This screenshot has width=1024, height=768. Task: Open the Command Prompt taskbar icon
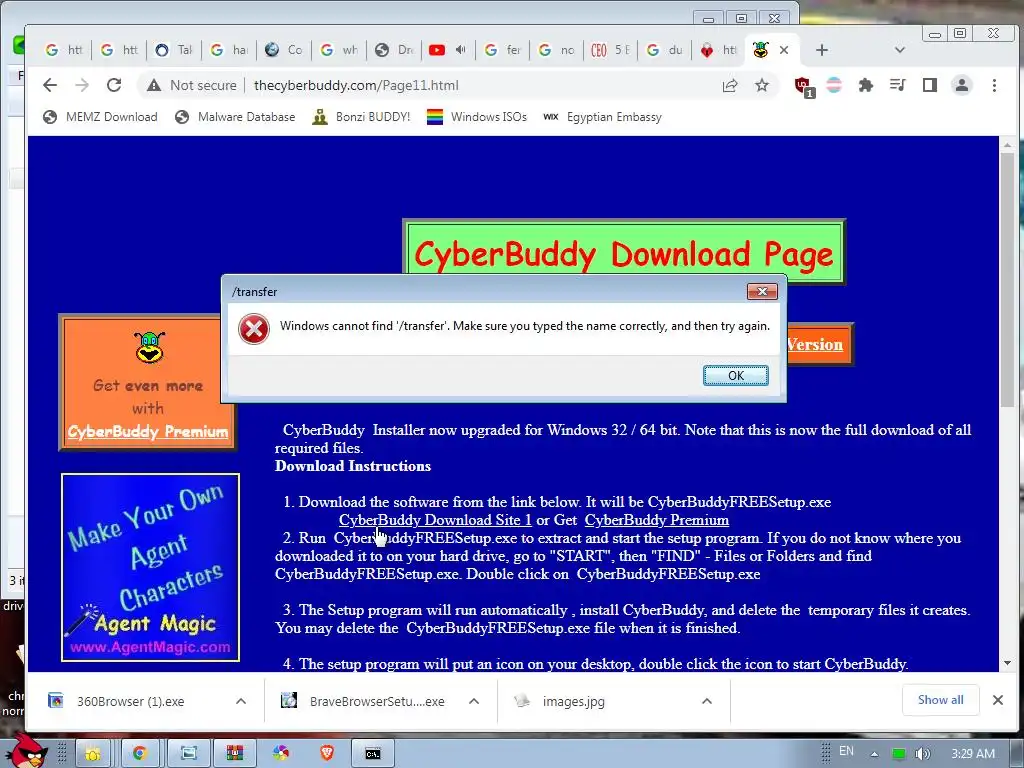coord(373,754)
